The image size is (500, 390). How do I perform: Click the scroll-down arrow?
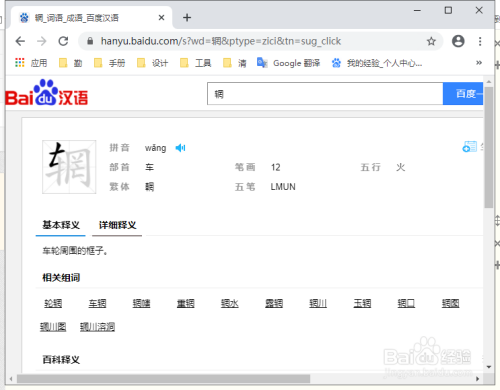489,367
